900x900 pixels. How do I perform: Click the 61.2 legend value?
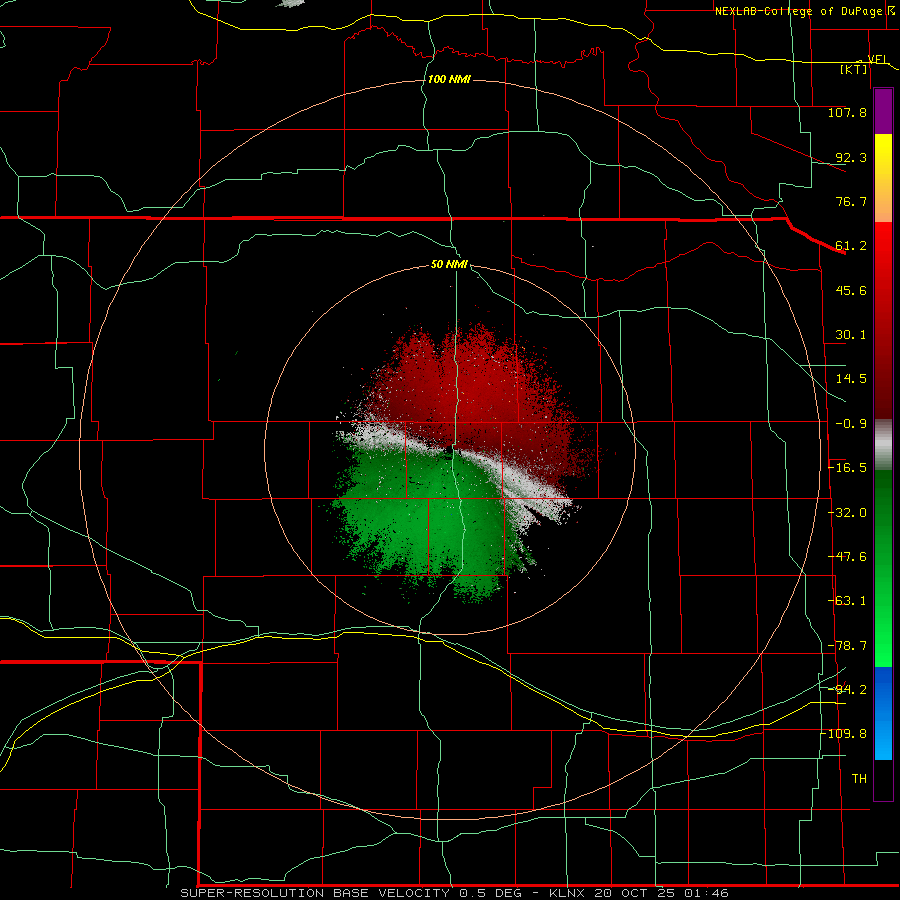(851, 246)
